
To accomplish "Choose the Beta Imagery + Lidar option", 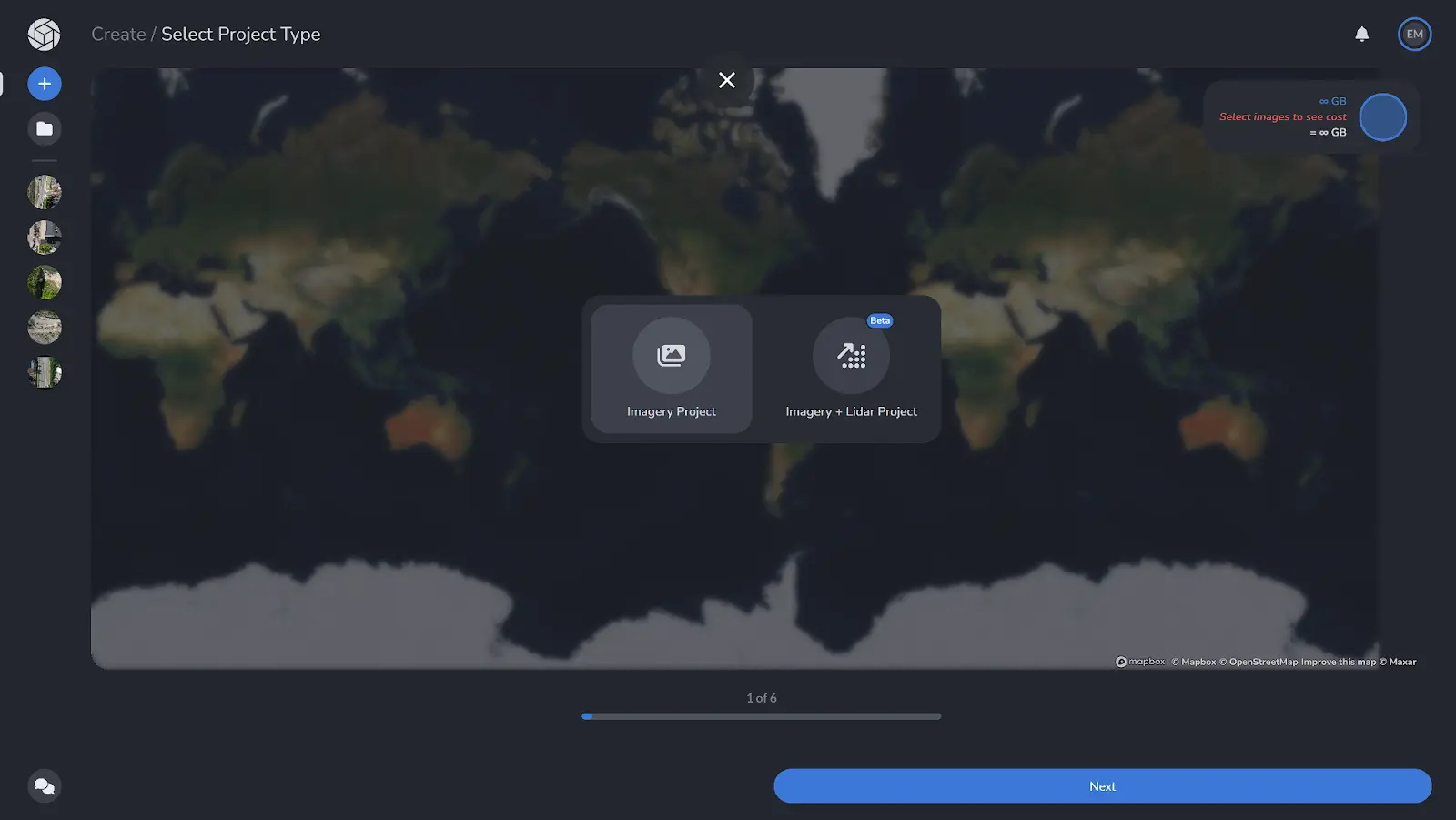I will coord(850,369).
